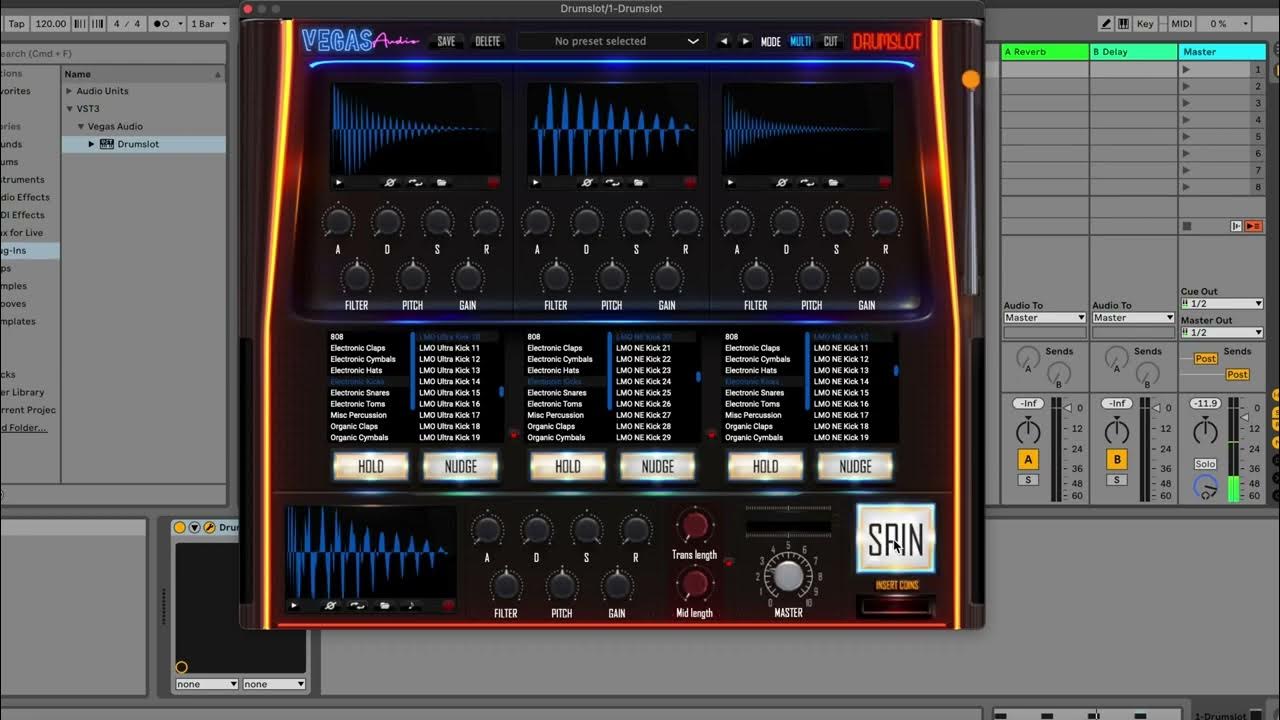Open folder icon on second waveform slot
This screenshot has width=1280, height=720.
[638, 183]
